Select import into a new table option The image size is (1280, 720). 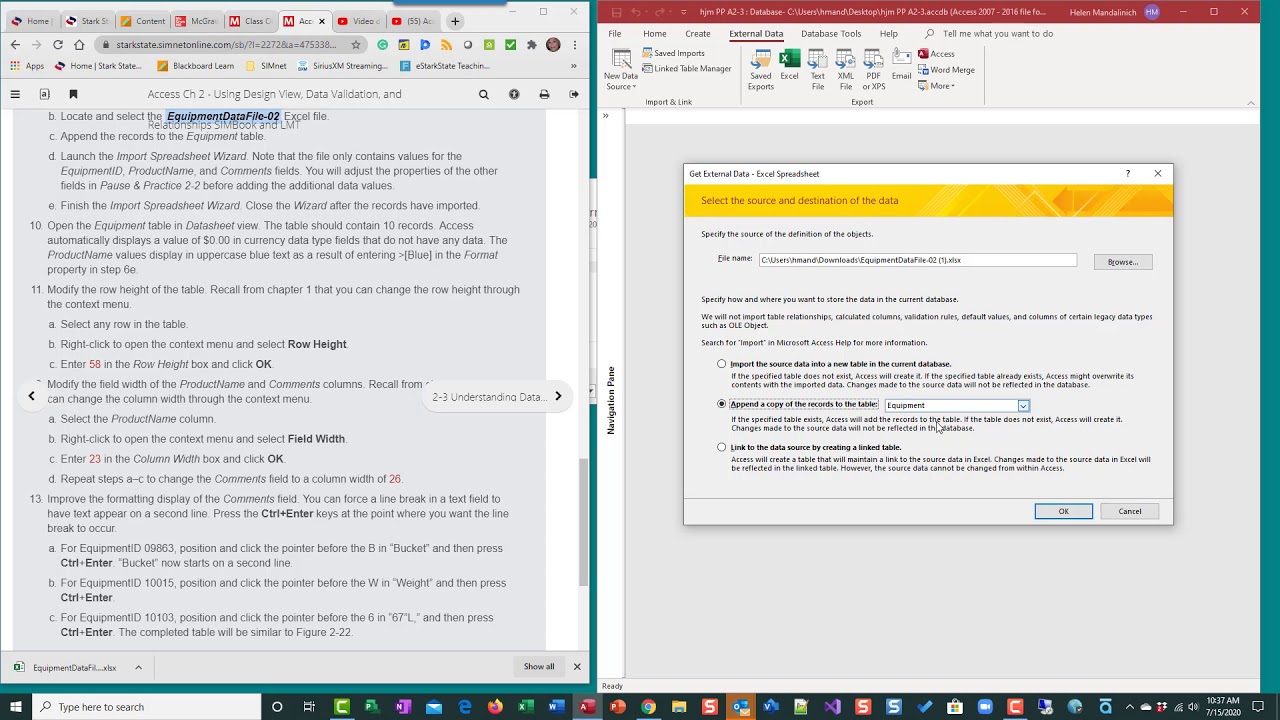[x=722, y=364]
